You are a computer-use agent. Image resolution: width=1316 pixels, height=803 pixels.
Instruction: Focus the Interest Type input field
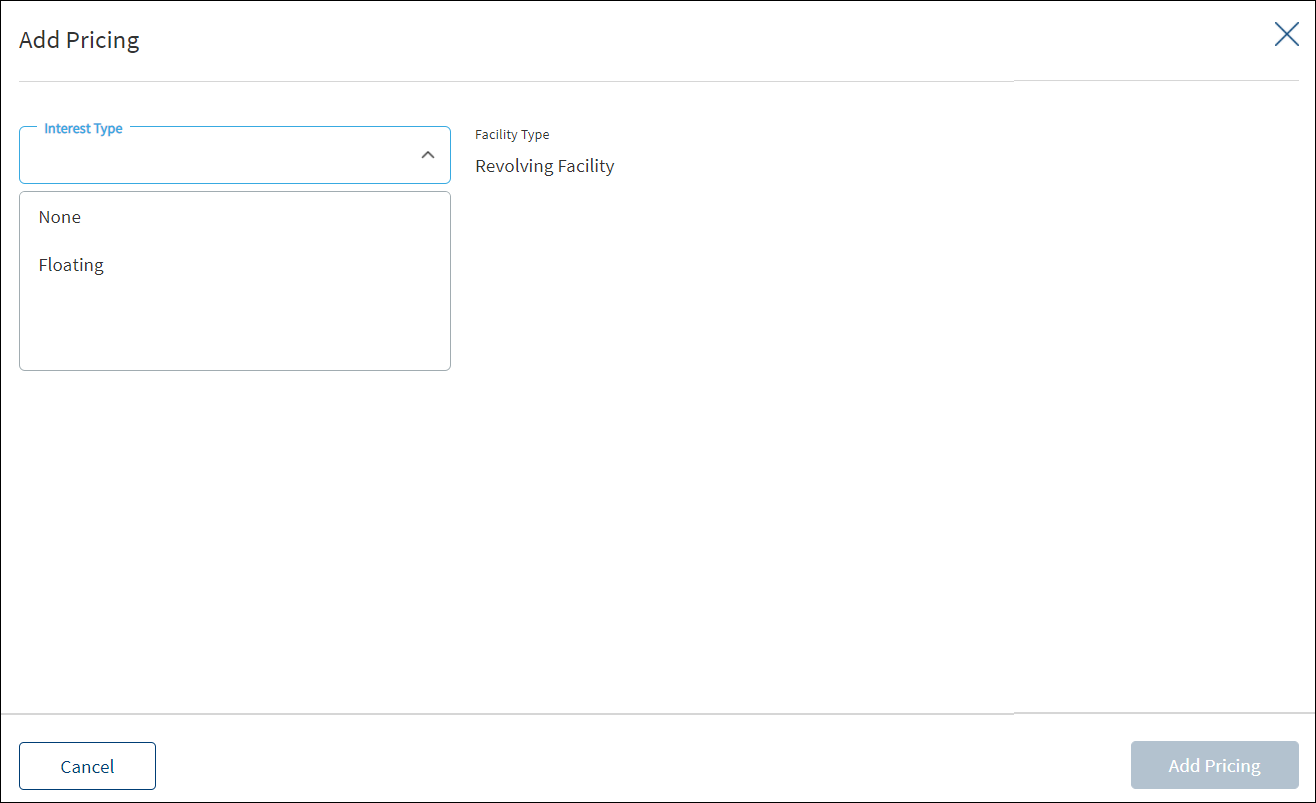click(x=235, y=155)
